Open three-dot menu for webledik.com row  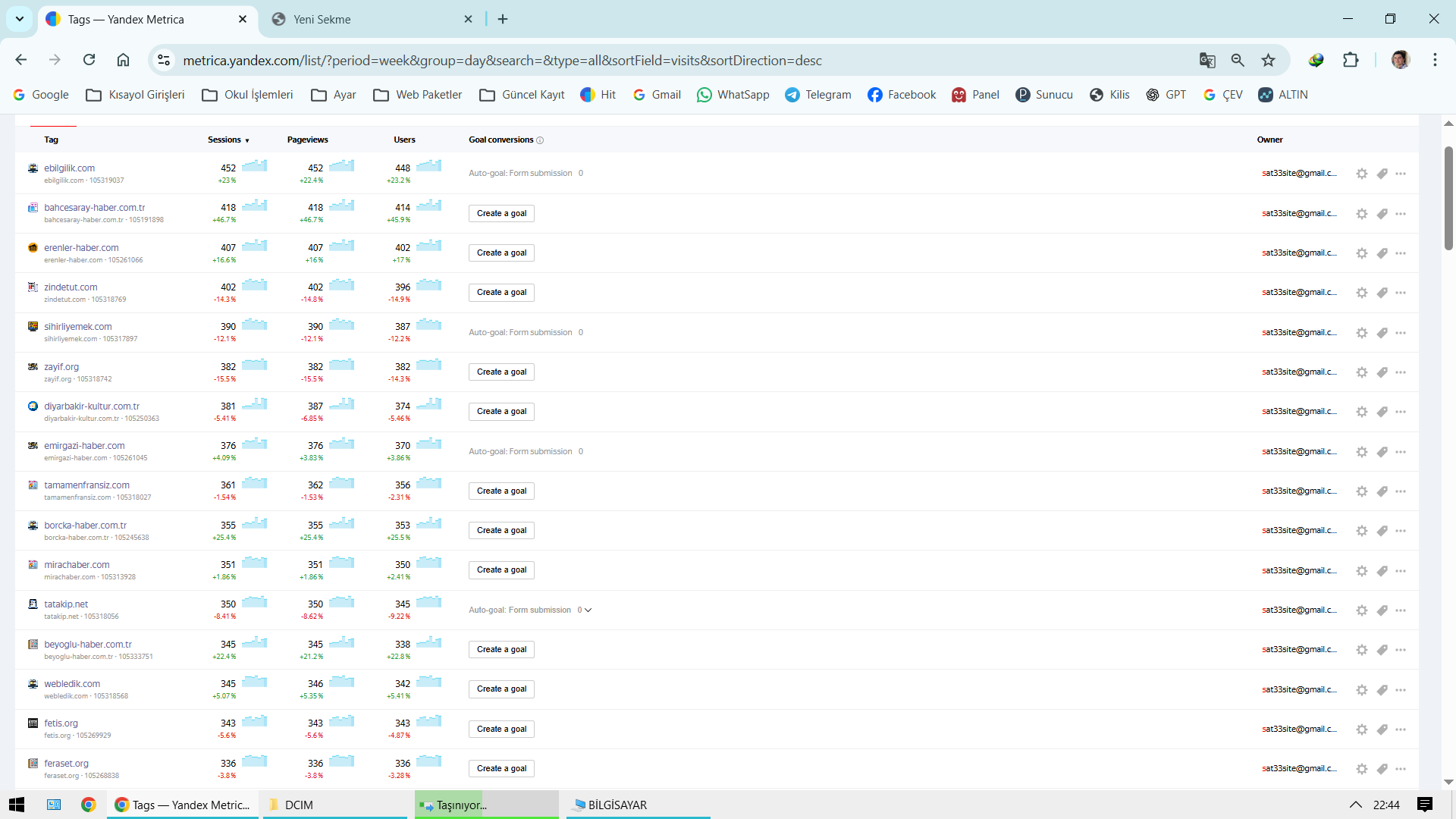pos(1401,690)
